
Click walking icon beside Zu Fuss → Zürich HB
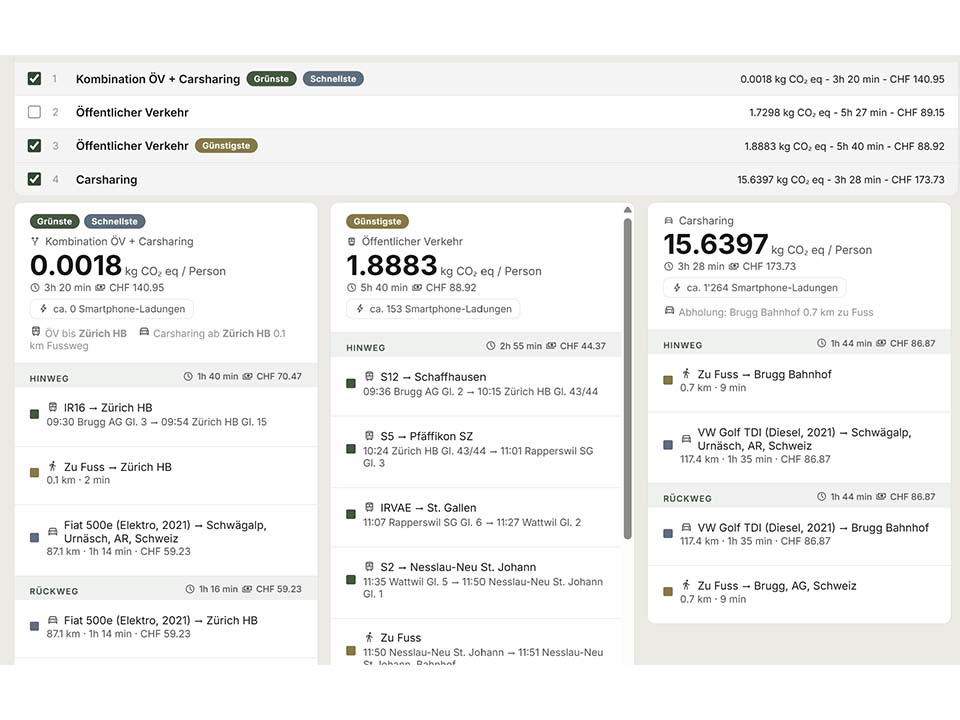(53, 467)
